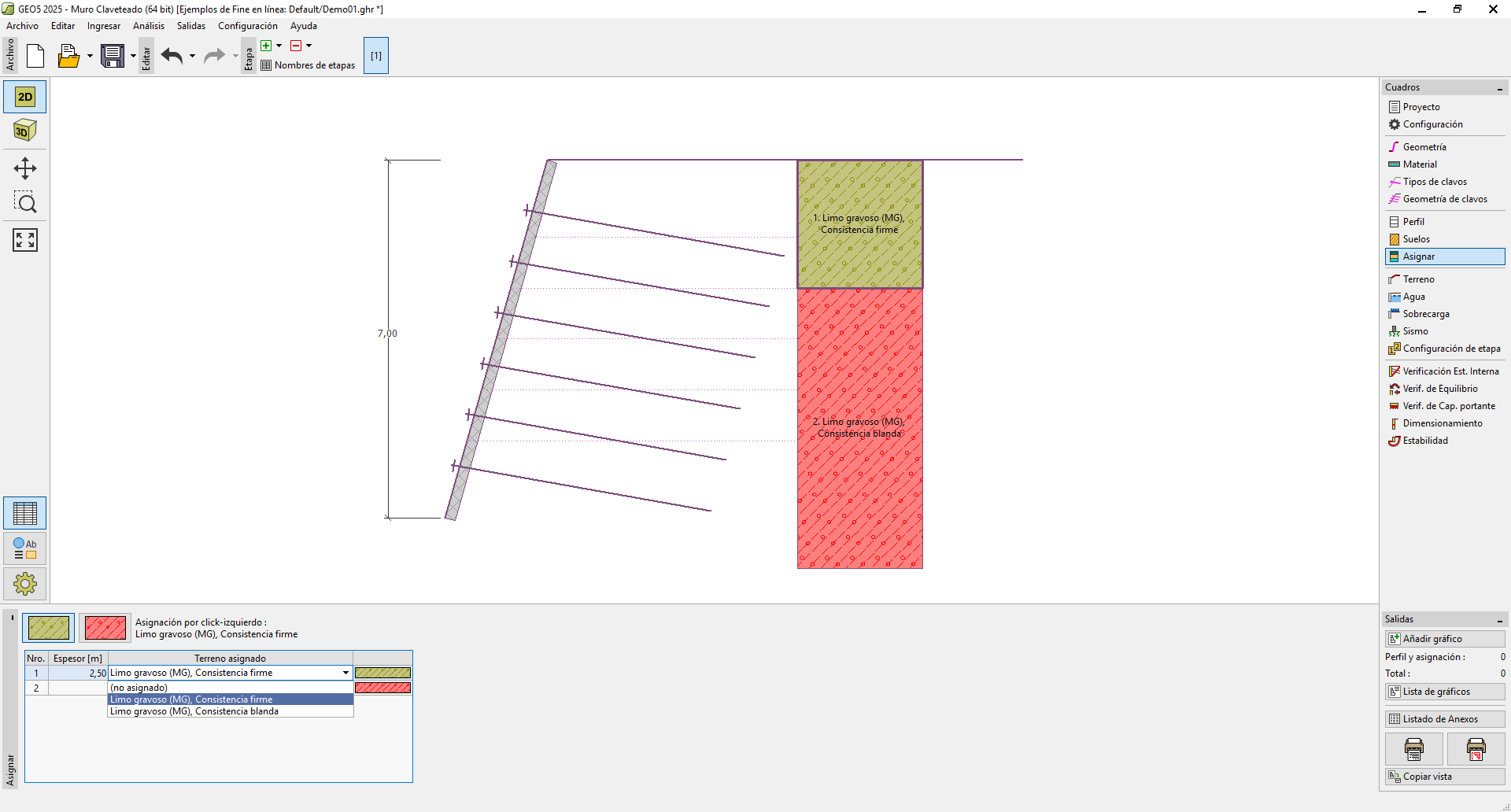
Task: Choose Consistencia blanda from dropdown list
Action: click(231, 711)
